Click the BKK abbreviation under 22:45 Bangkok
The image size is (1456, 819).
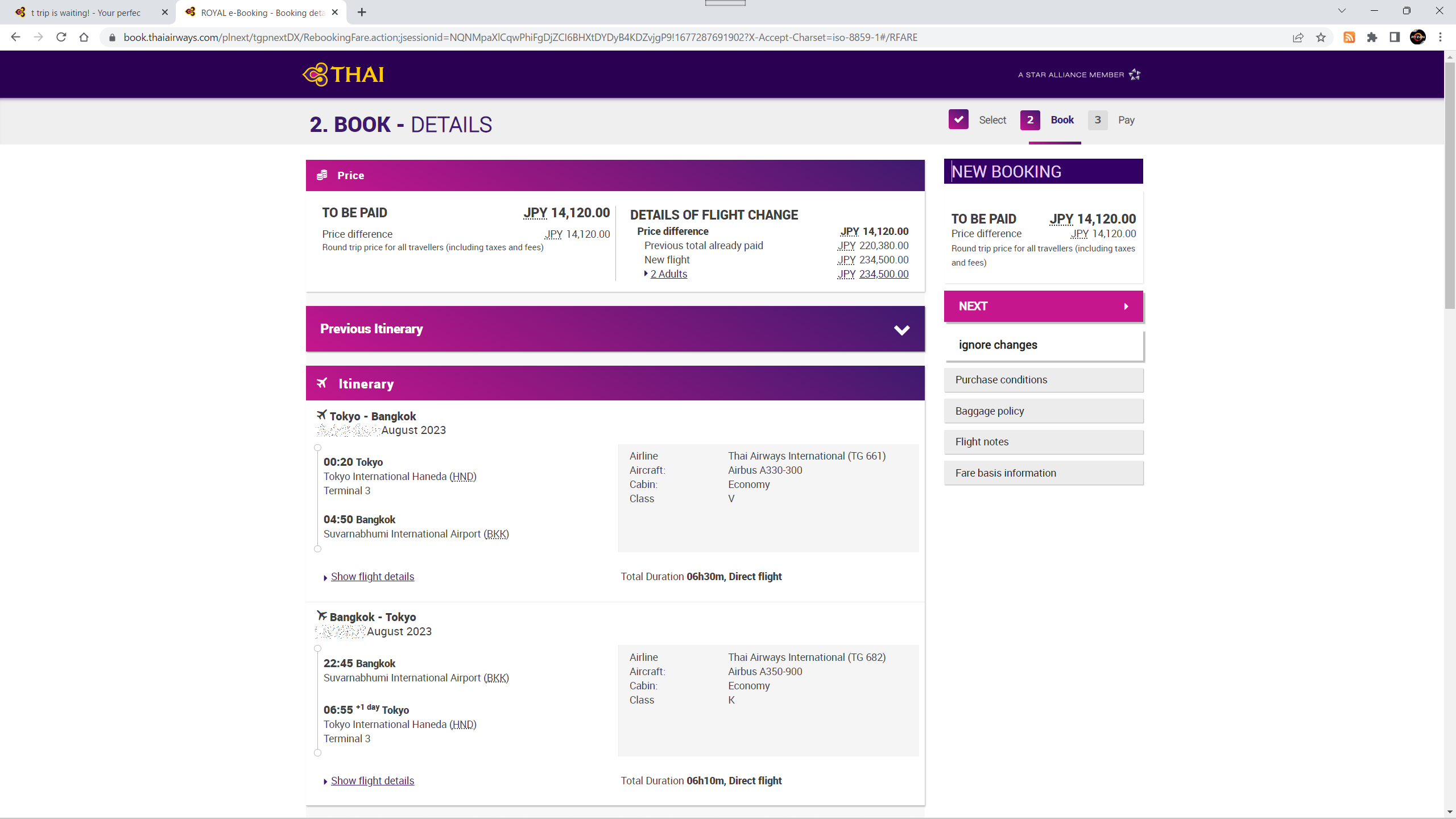click(x=497, y=677)
